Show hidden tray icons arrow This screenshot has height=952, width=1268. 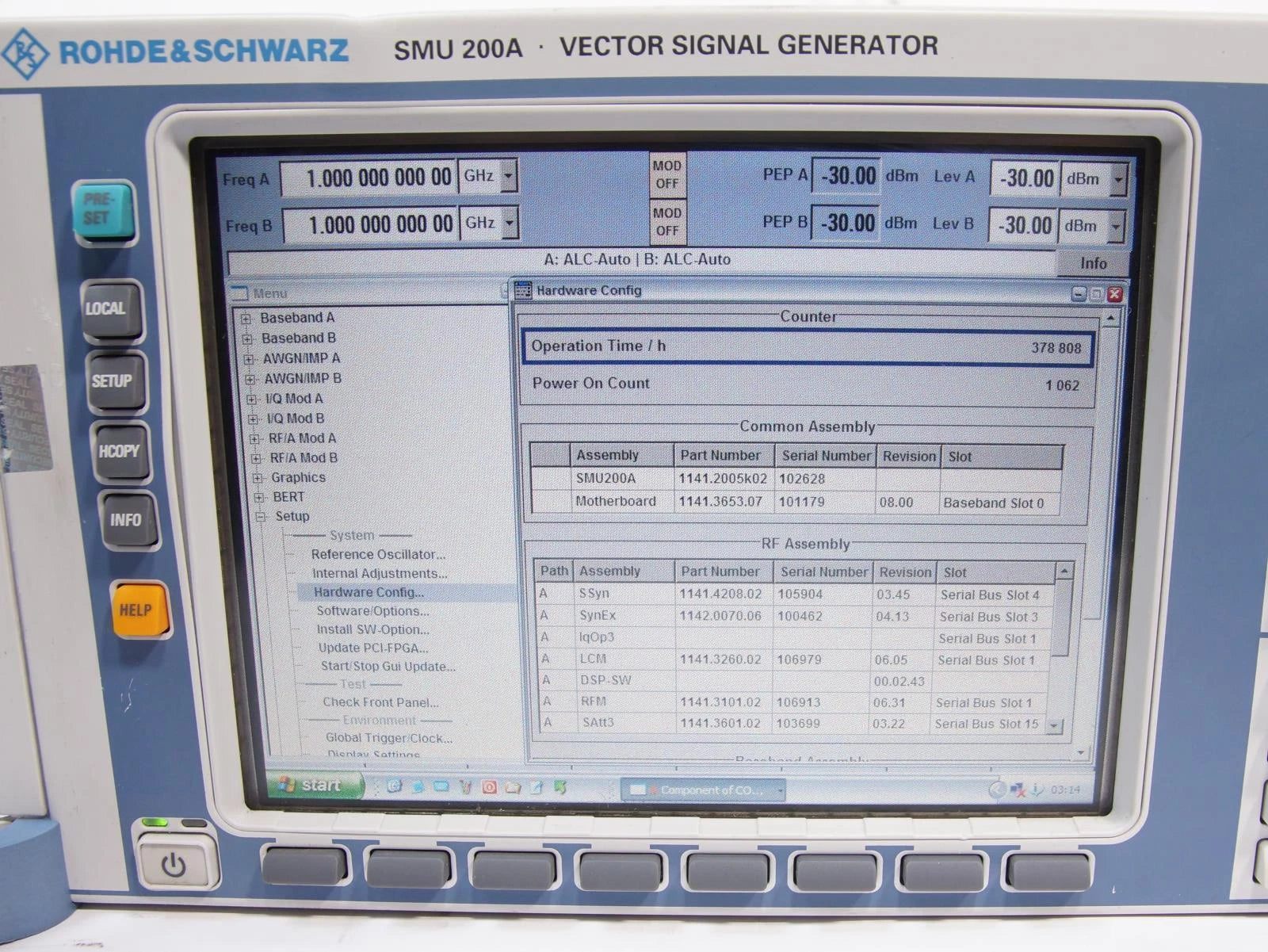point(998,790)
